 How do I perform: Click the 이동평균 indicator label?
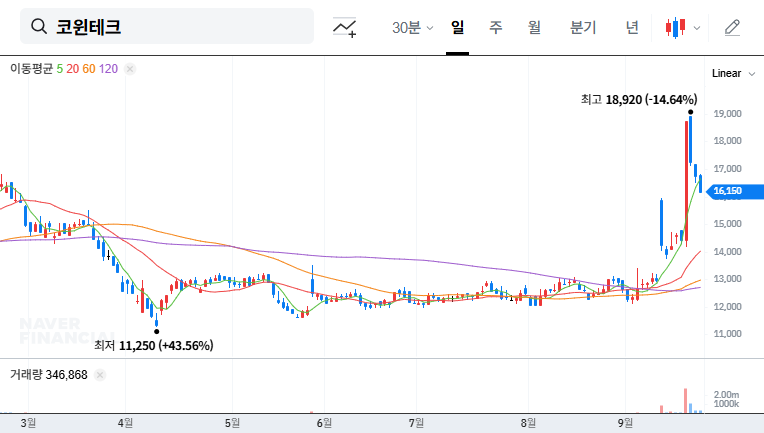31,69
